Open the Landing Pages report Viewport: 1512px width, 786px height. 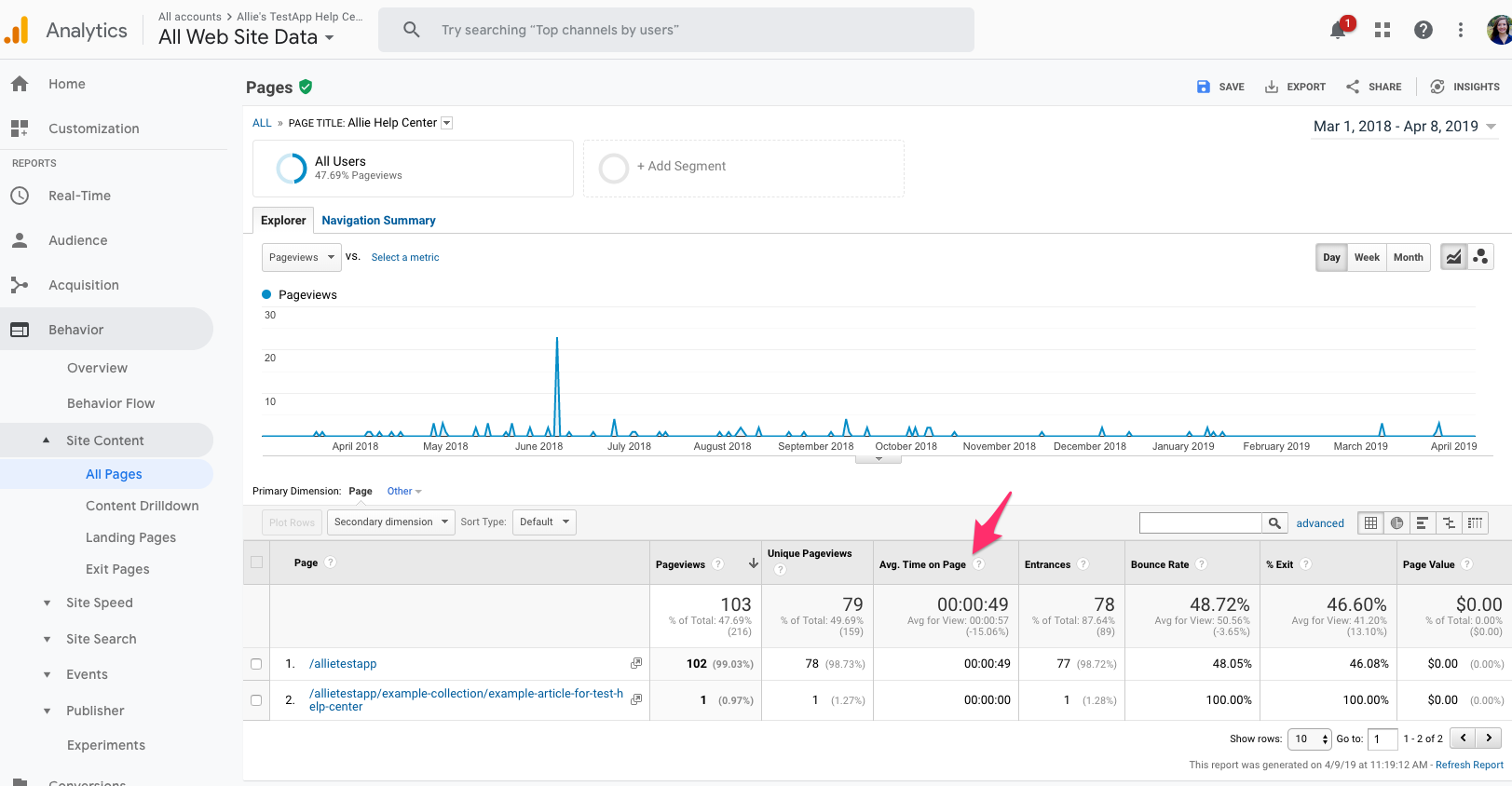click(x=130, y=537)
